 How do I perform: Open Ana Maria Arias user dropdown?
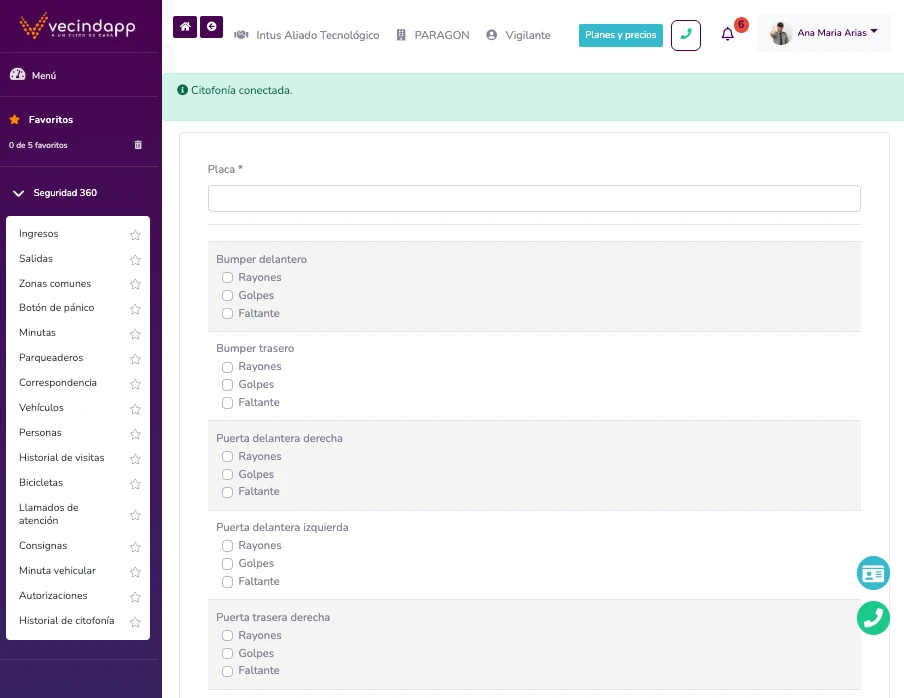pyautogui.click(x=824, y=33)
